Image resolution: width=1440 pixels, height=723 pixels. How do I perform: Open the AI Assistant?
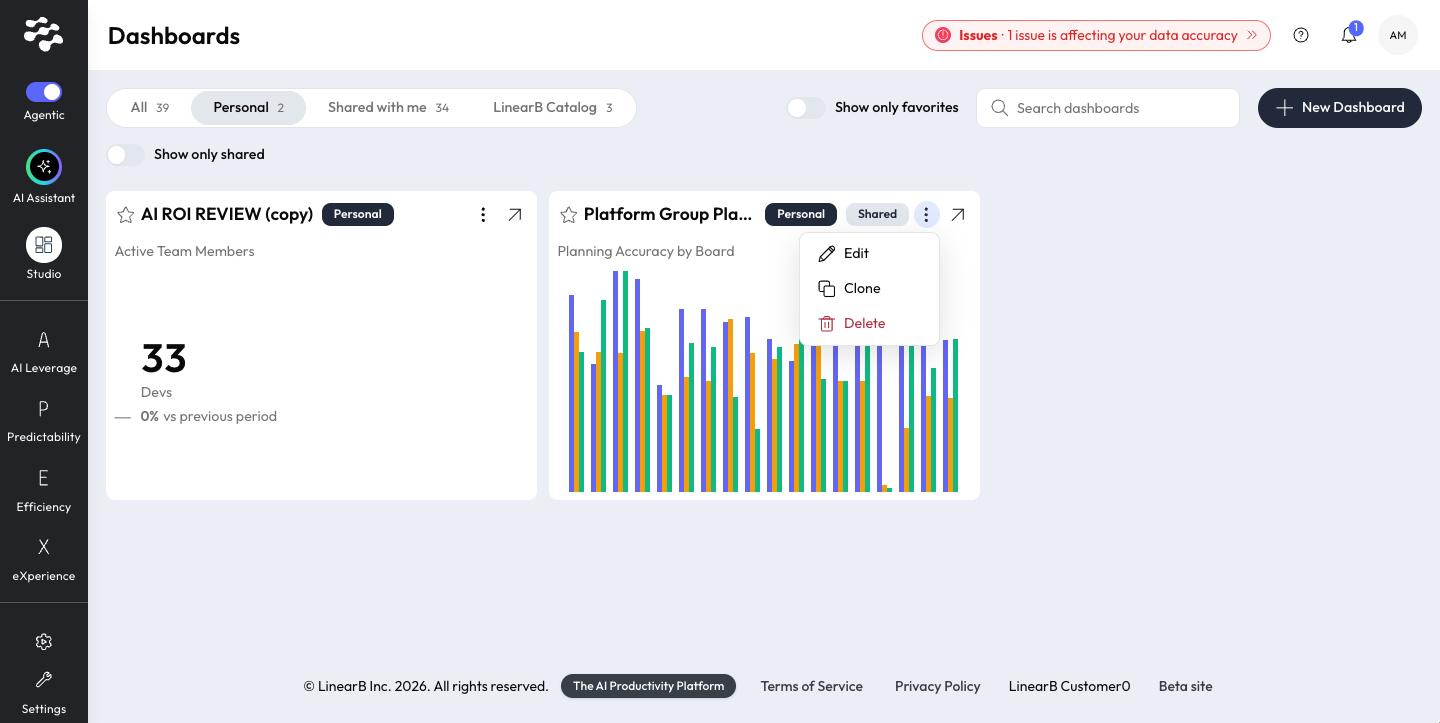pos(44,177)
